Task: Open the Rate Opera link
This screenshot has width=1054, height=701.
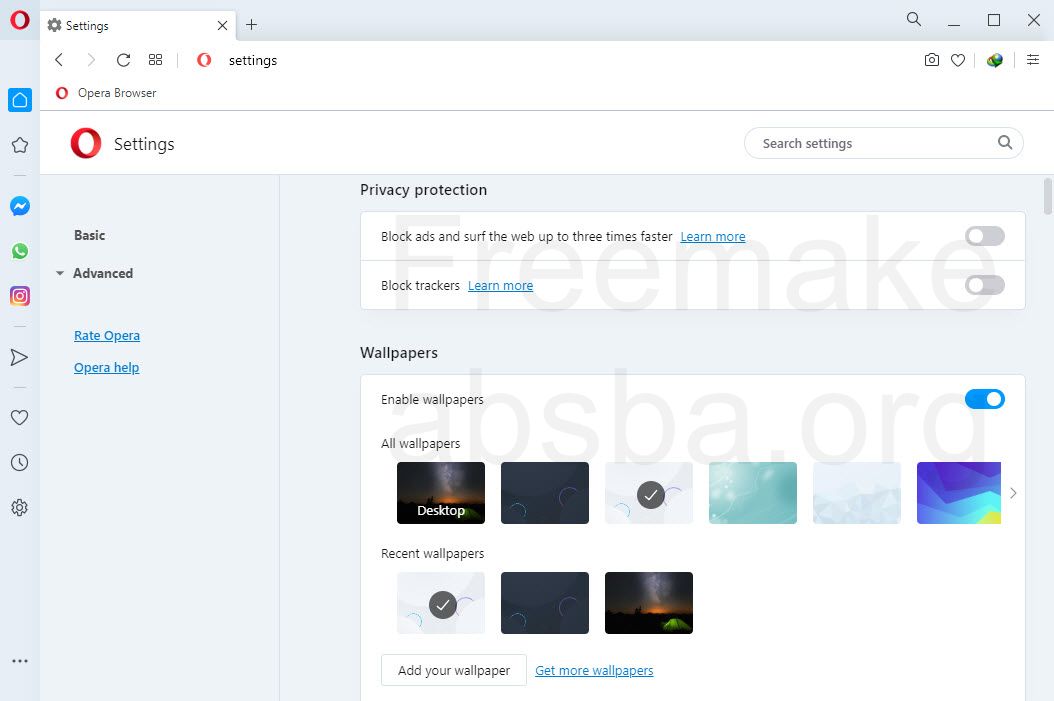Action: 107,335
